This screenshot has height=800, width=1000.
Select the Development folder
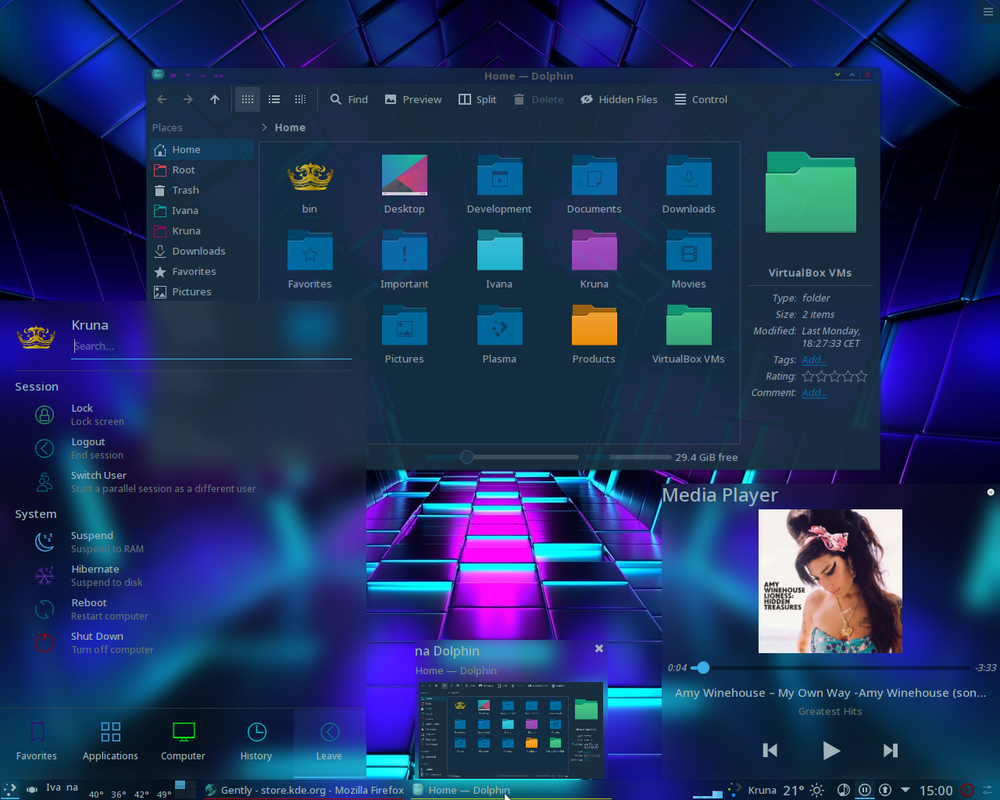pos(499,184)
